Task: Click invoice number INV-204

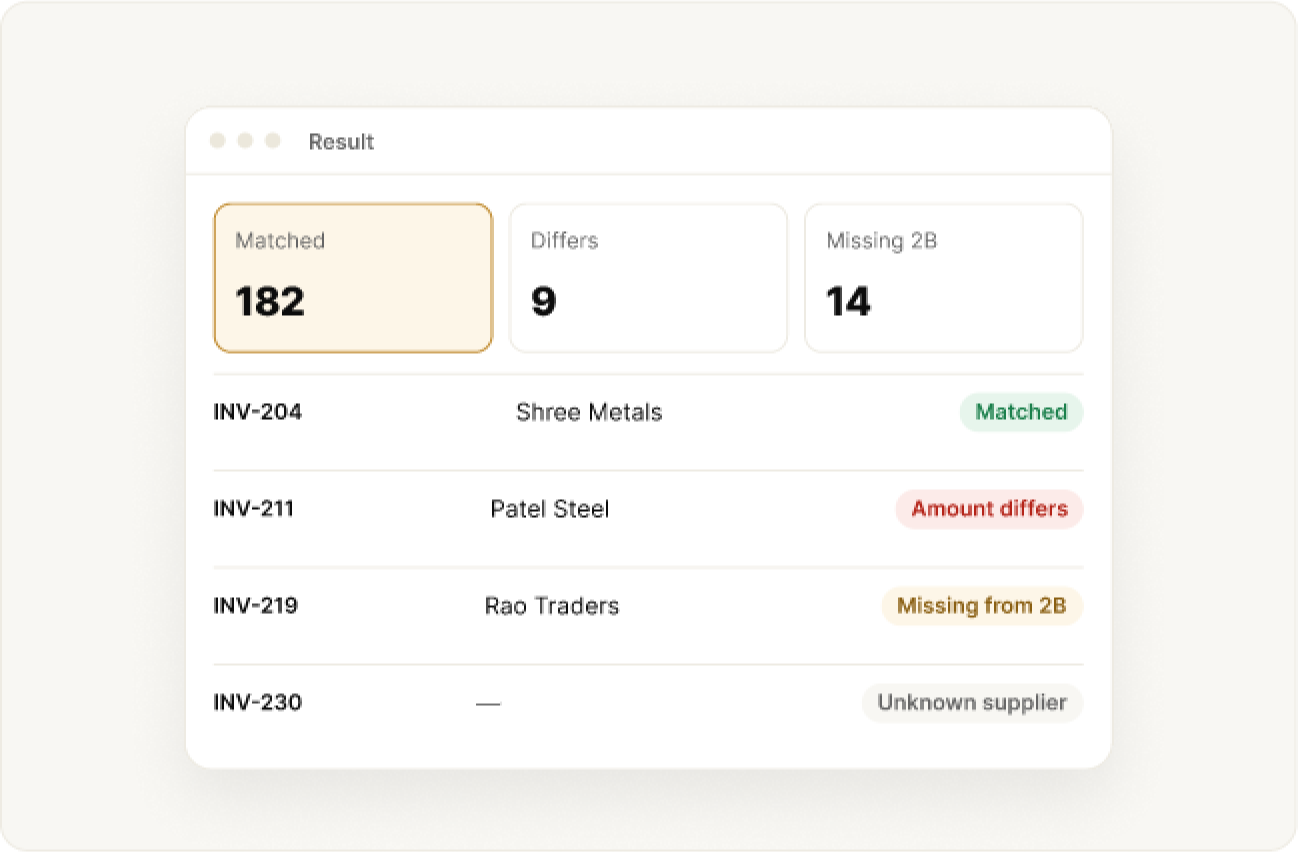Action: click(x=258, y=412)
